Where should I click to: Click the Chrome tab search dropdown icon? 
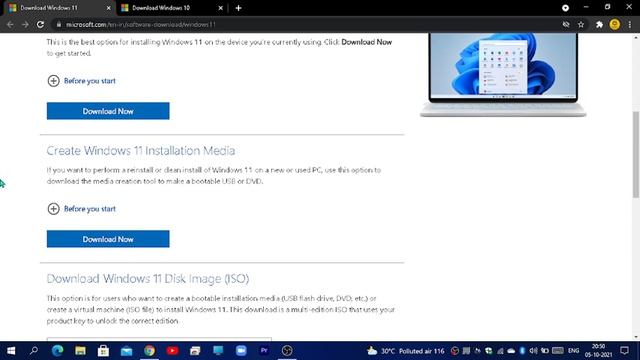(x=565, y=8)
